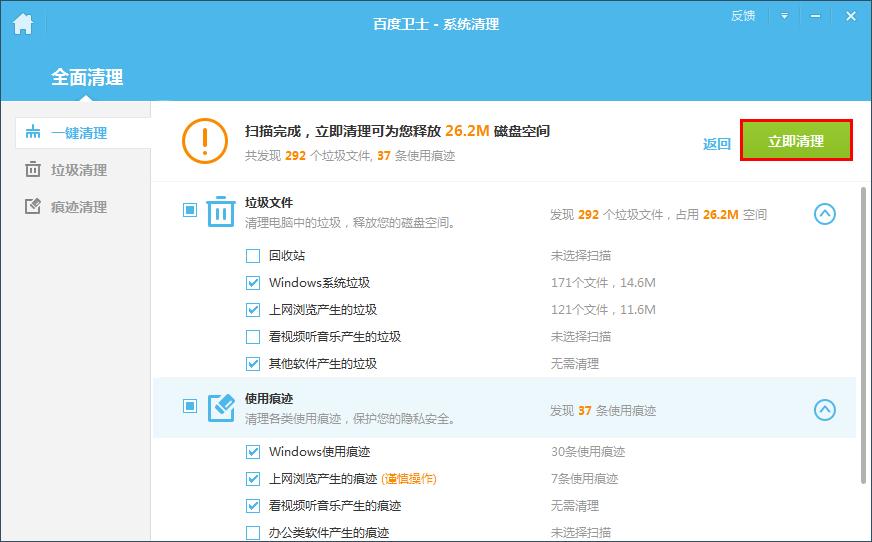Click the 使用痕迹 eraser icon

pos(221,408)
